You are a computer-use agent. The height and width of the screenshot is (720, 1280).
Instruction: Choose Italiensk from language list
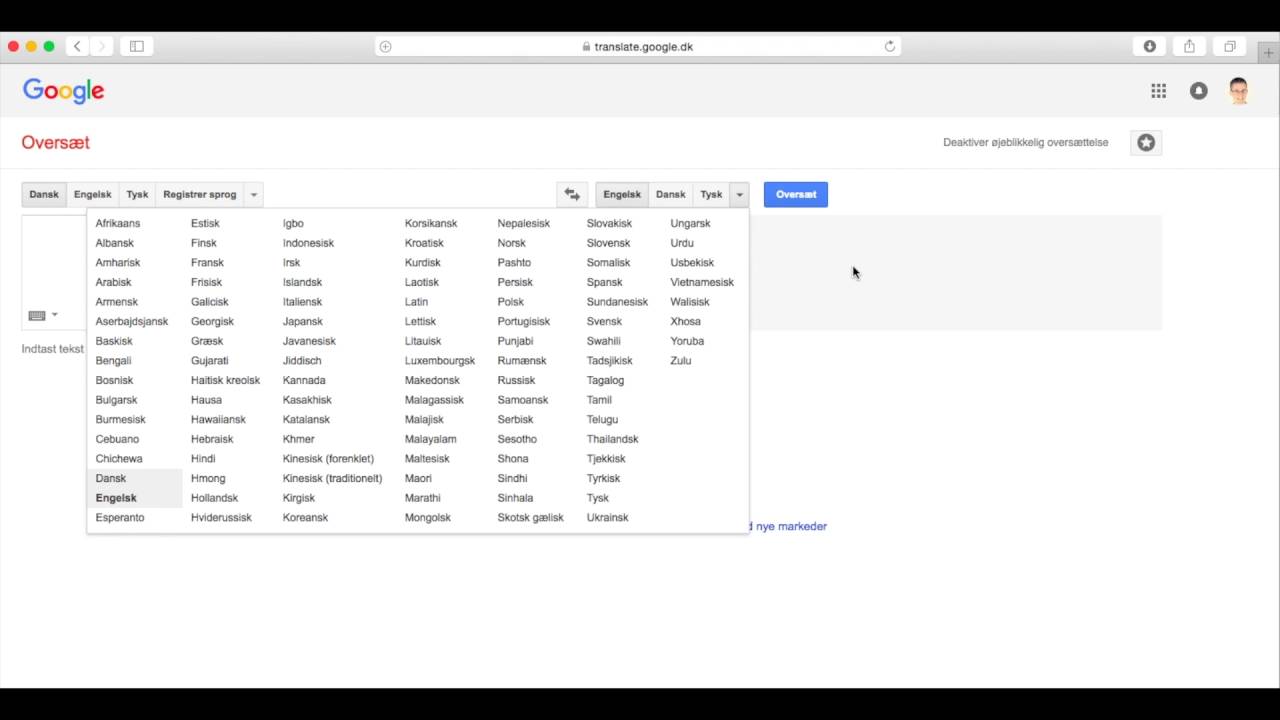pyautogui.click(x=302, y=301)
